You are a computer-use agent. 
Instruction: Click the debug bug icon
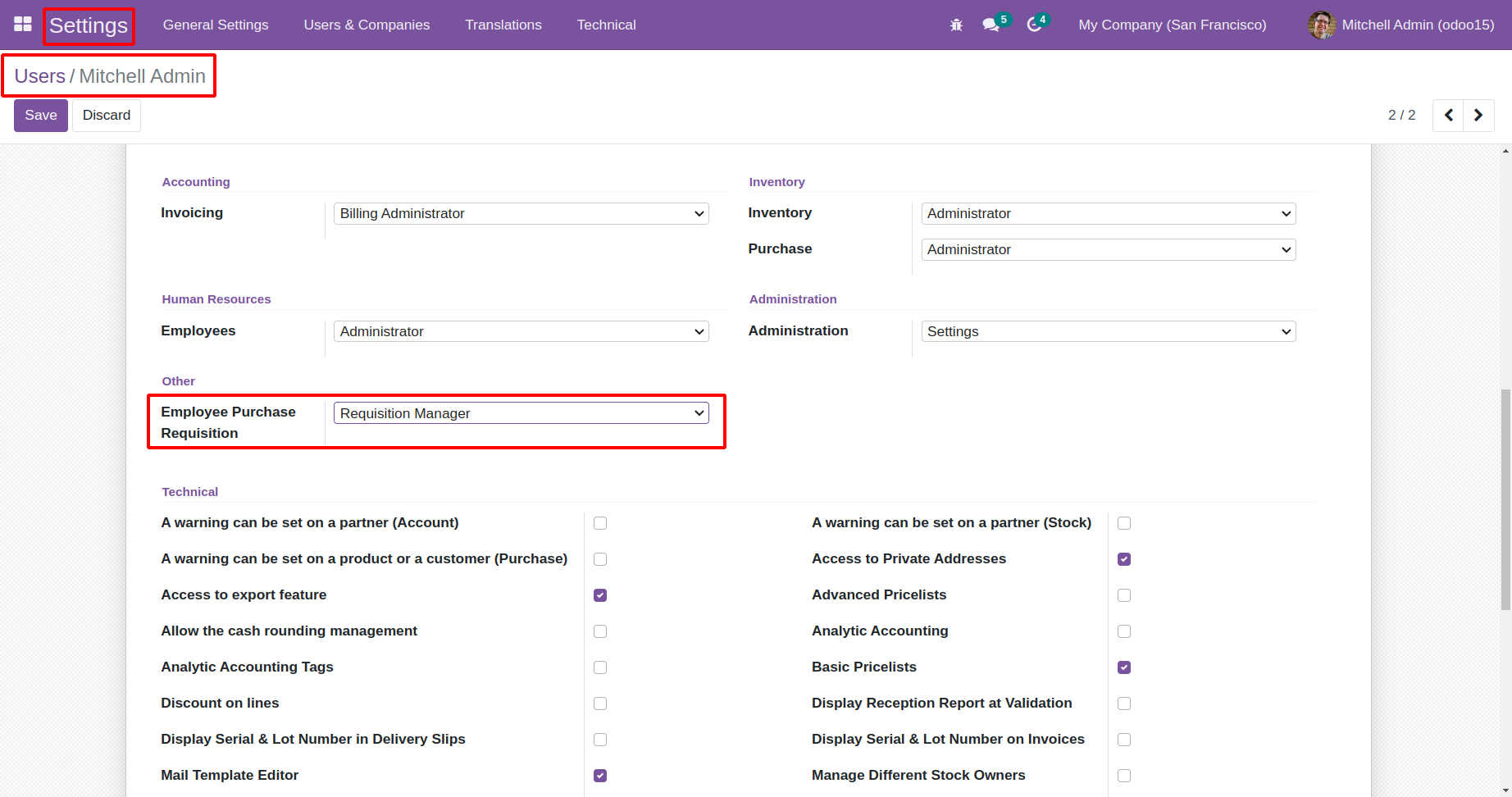(956, 25)
